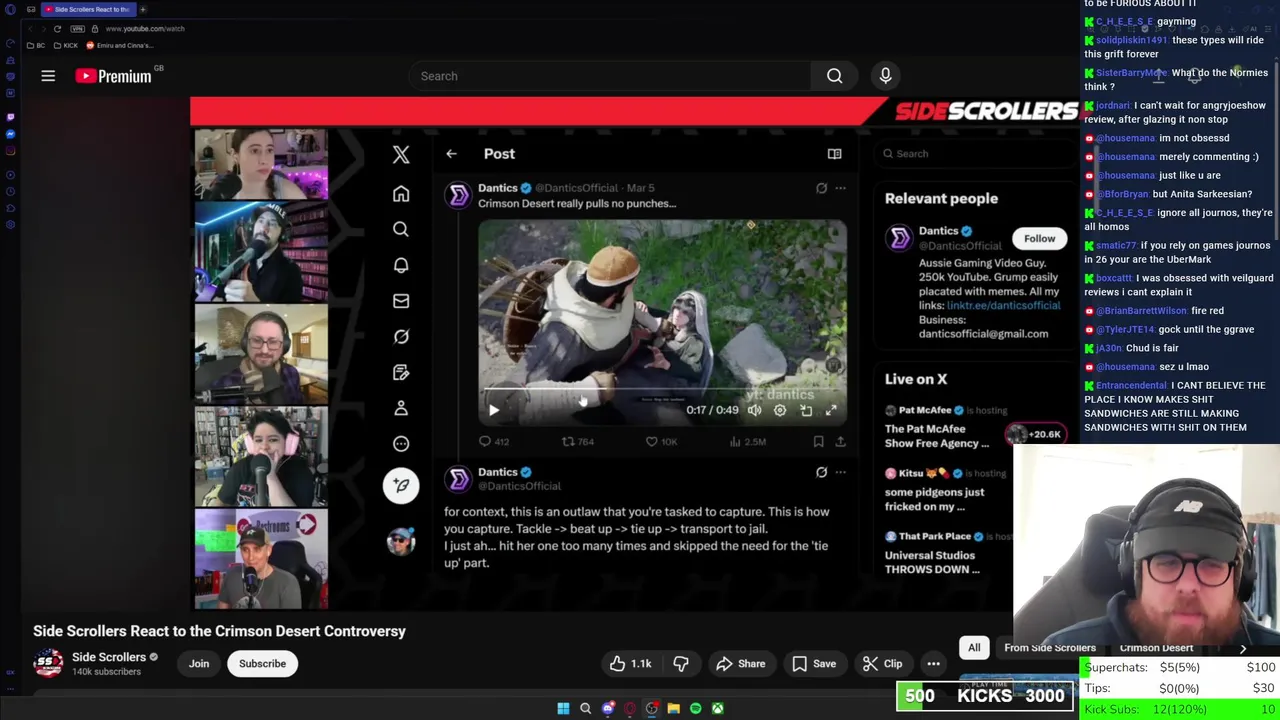Start voice search with the microphone icon

pos(885,76)
